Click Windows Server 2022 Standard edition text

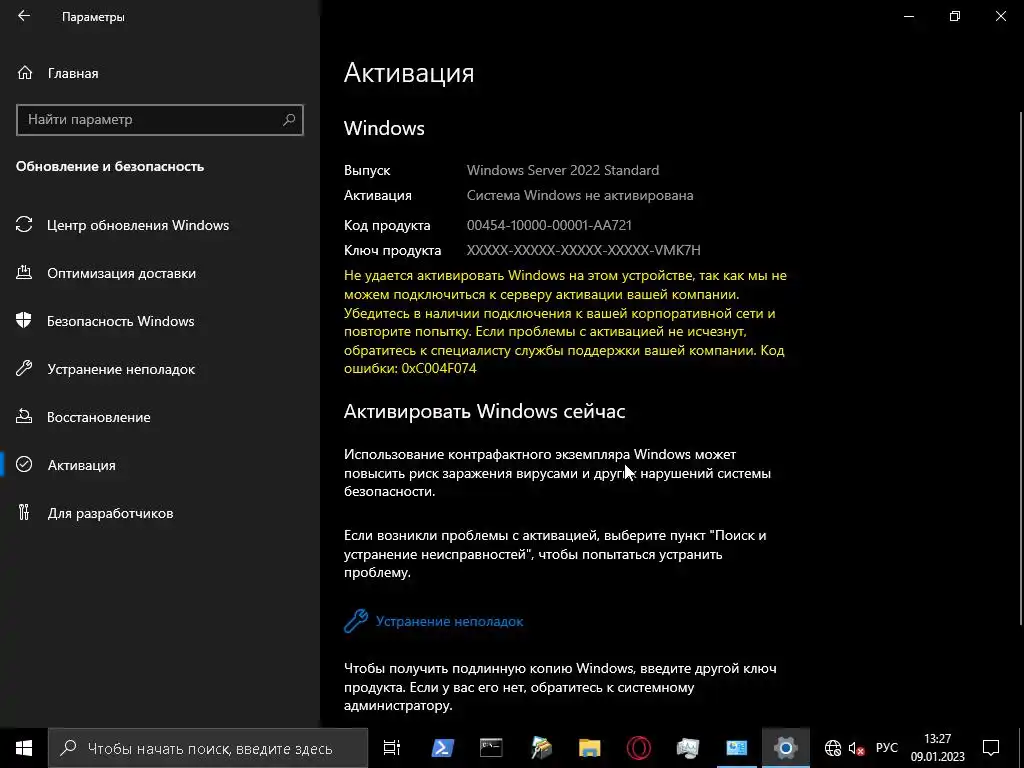coord(563,170)
